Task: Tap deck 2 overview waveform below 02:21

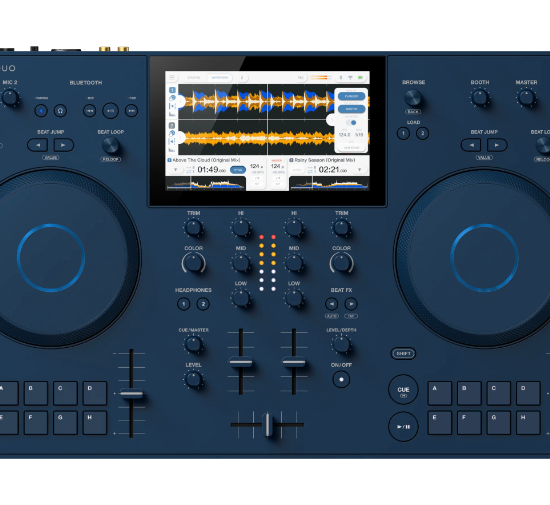Action: (x=329, y=183)
